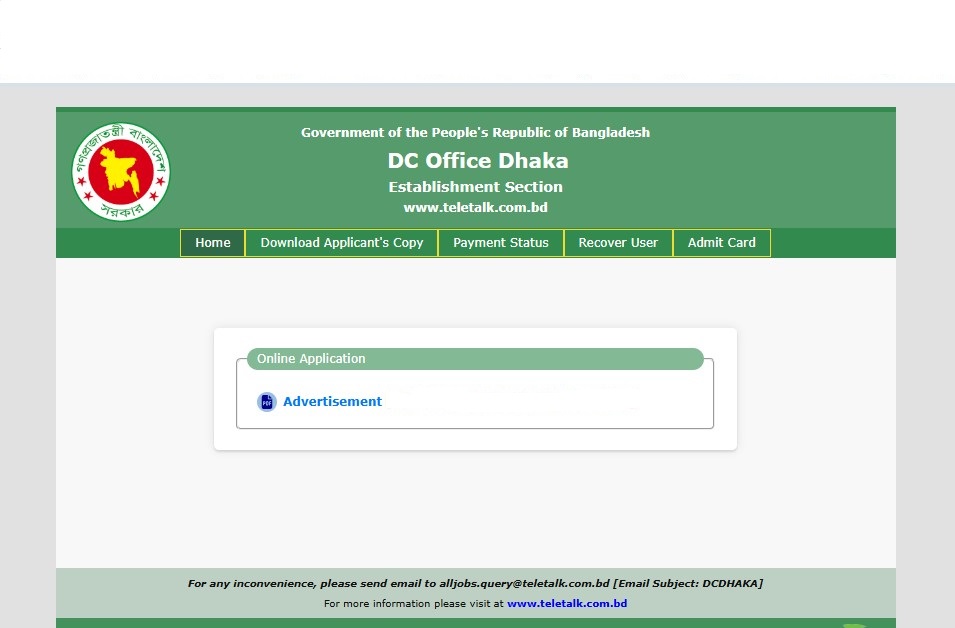Open the Recover User page
Image resolution: width=955 pixels, height=628 pixels.
pos(618,243)
